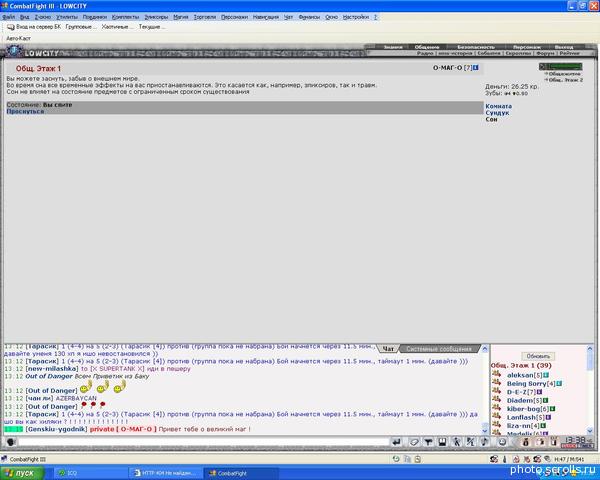Click the save floppy-disk icon in chat bar
The width and height of the screenshot is (600, 480).
[x=442, y=442]
